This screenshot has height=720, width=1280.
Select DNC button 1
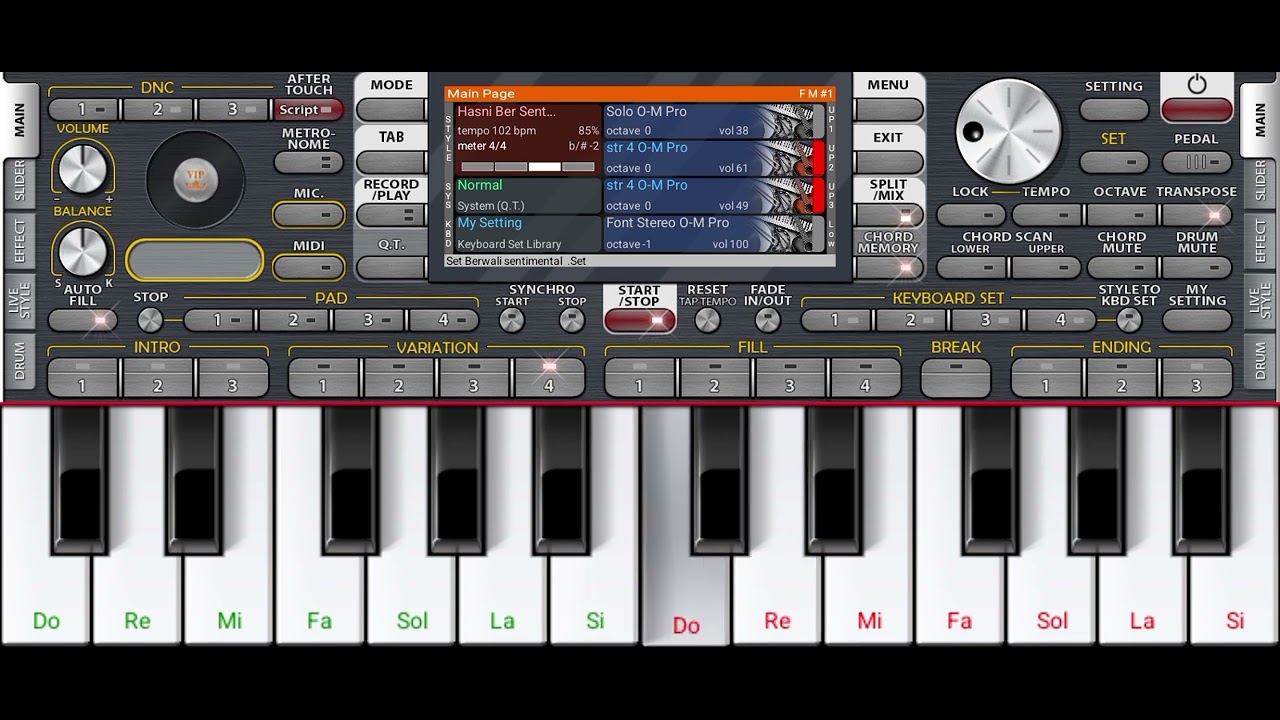[x=84, y=110]
